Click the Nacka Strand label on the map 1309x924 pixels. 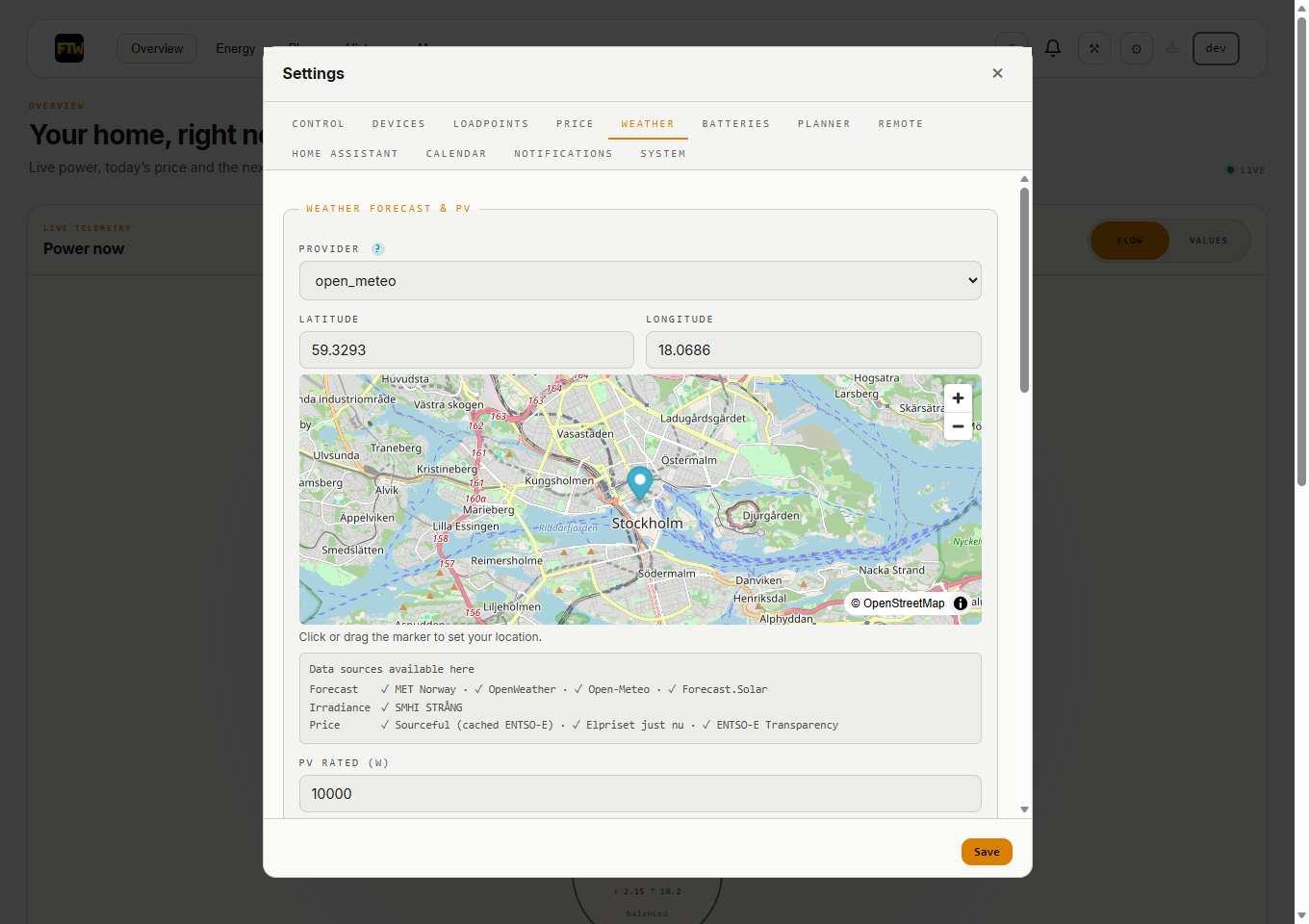point(892,571)
